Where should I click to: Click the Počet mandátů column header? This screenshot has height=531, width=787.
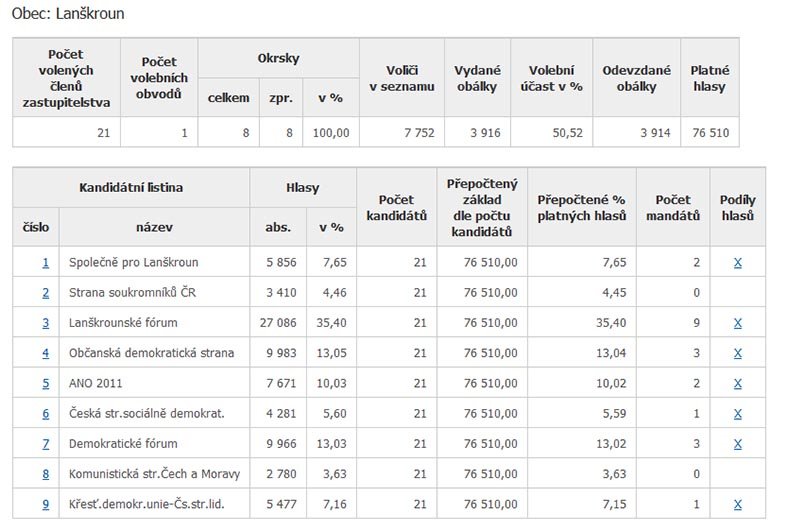(673, 207)
